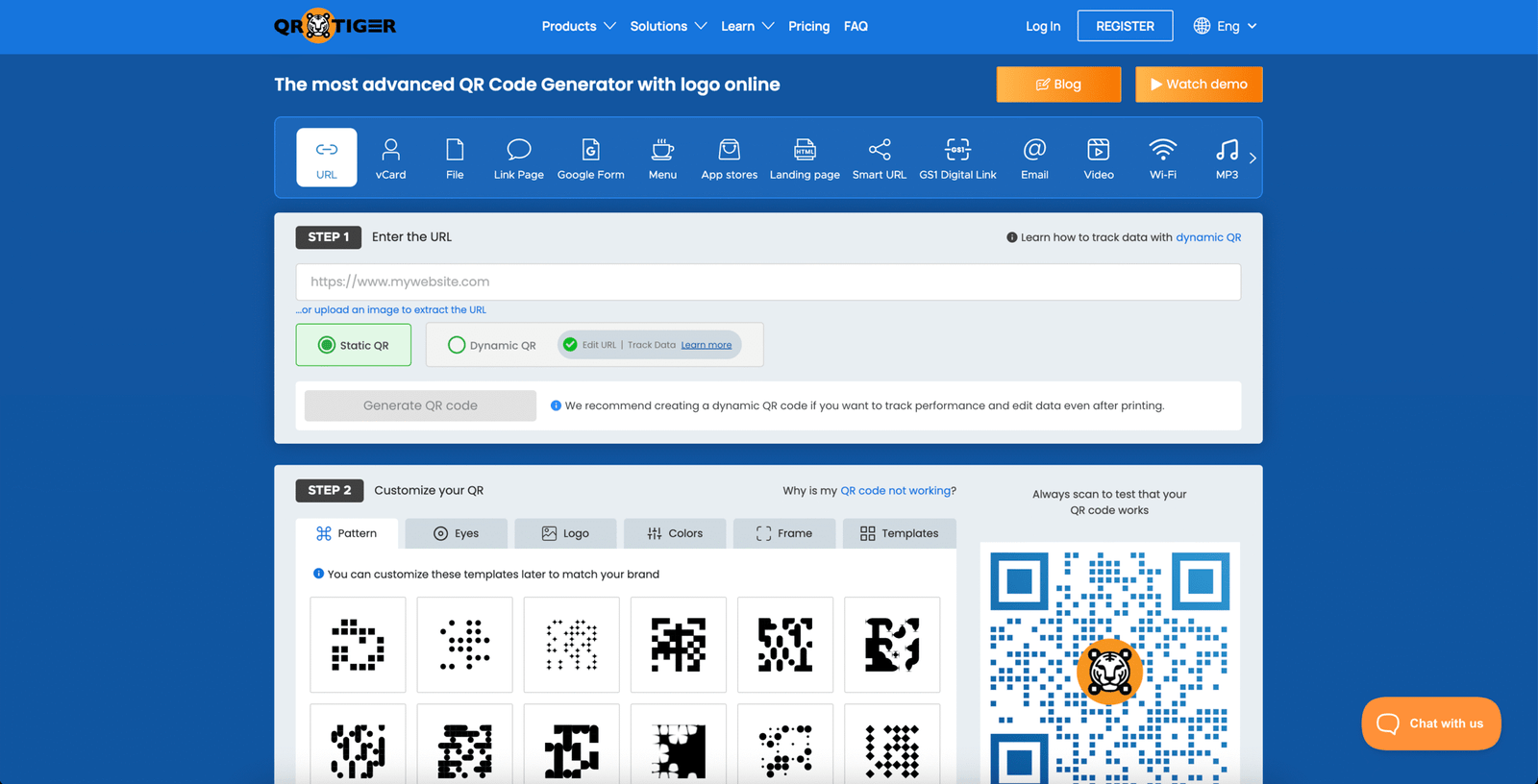Switch to the Frame tab
The width and height of the screenshot is (1538, 784).
[x=784, y=533]
